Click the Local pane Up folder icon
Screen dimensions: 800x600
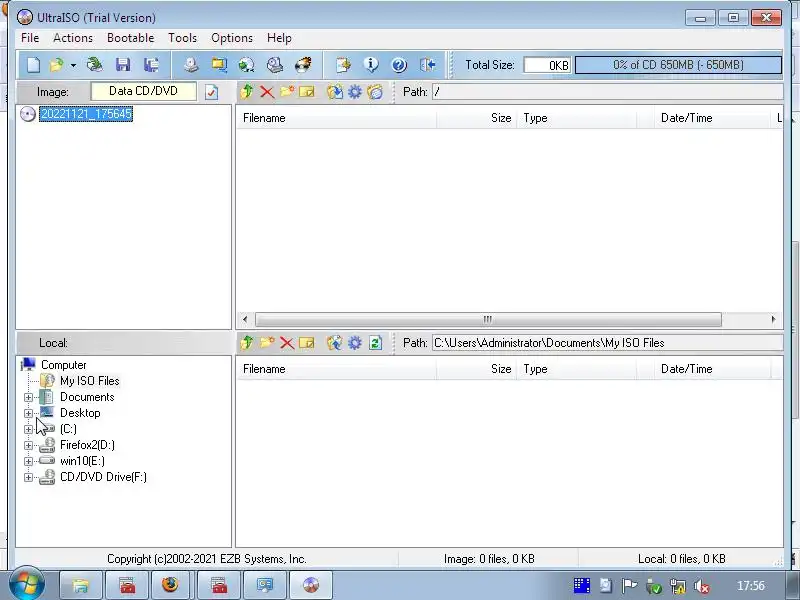coord(247,343)
